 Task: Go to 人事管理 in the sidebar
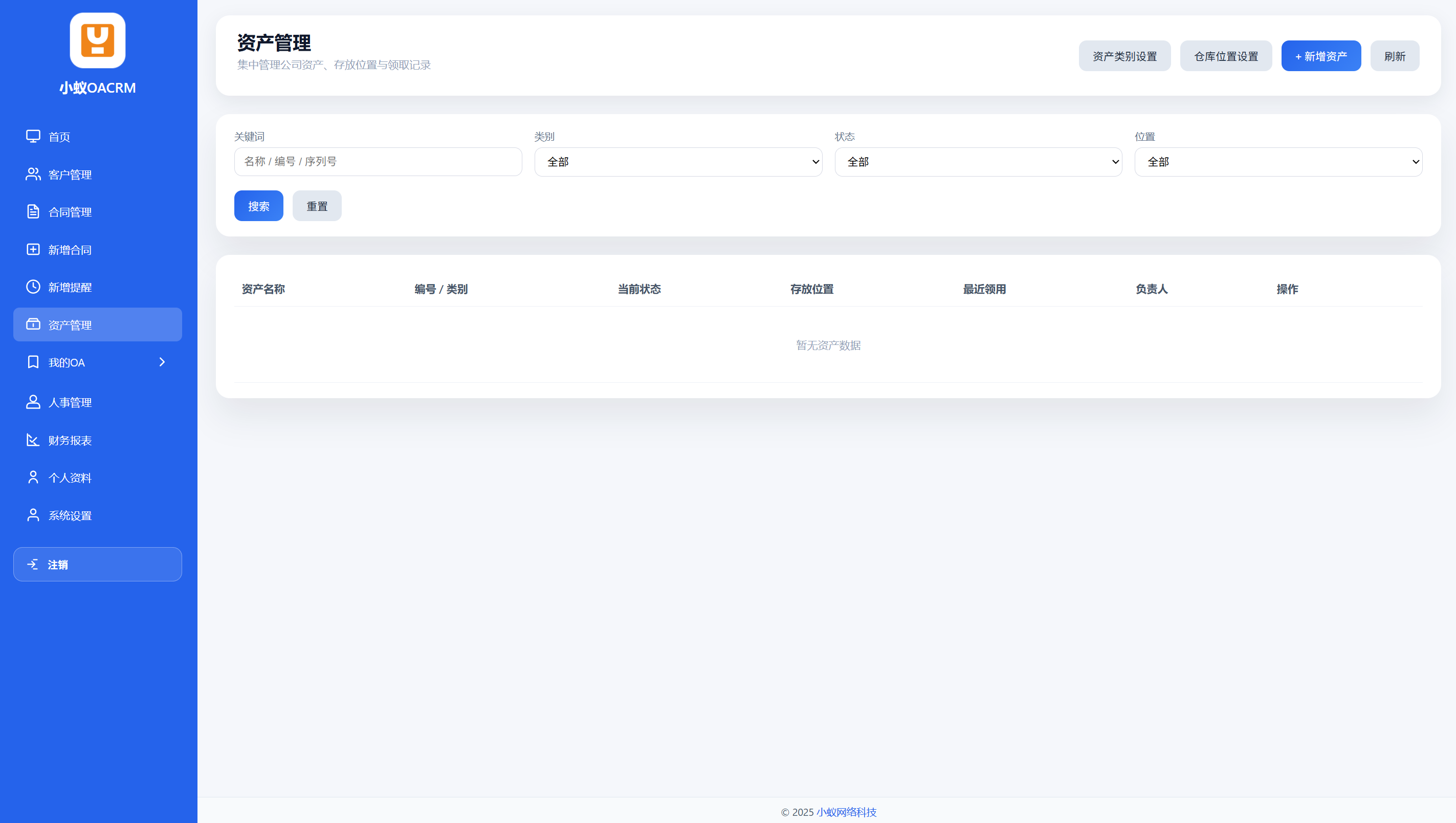pos(70,402)
